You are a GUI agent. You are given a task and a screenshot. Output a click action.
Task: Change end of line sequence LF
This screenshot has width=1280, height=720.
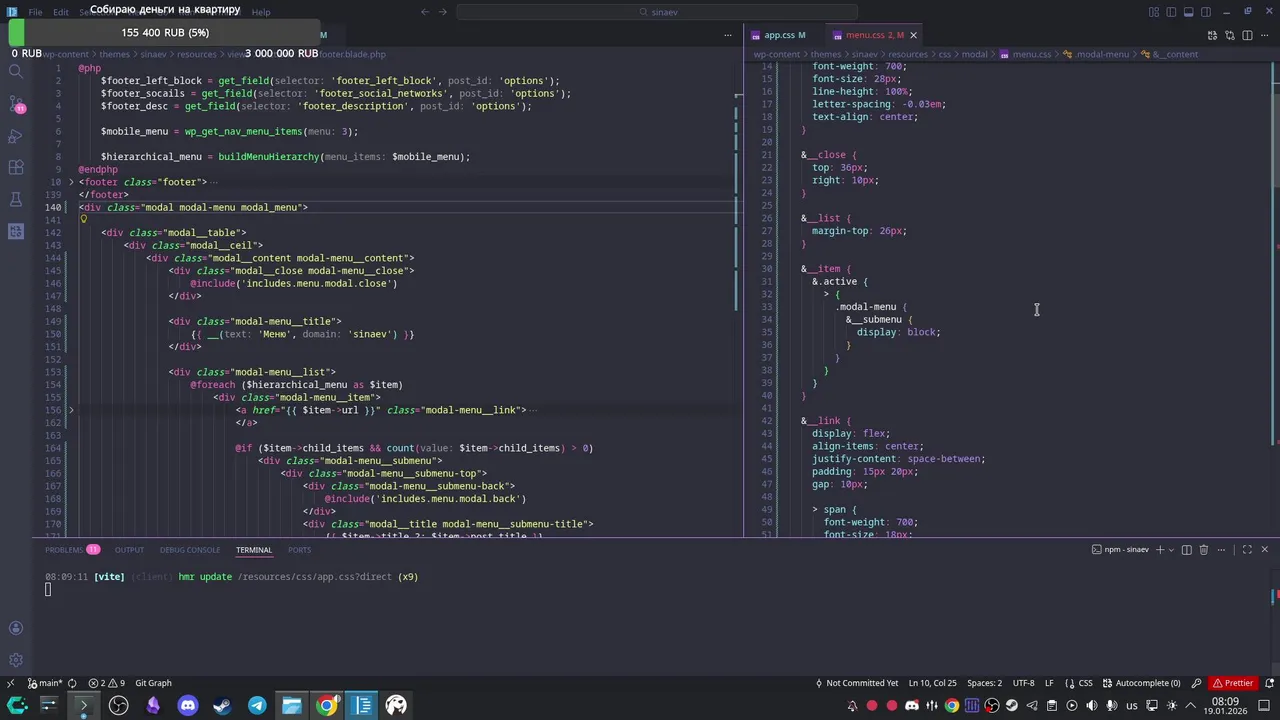pos(1049,683)
